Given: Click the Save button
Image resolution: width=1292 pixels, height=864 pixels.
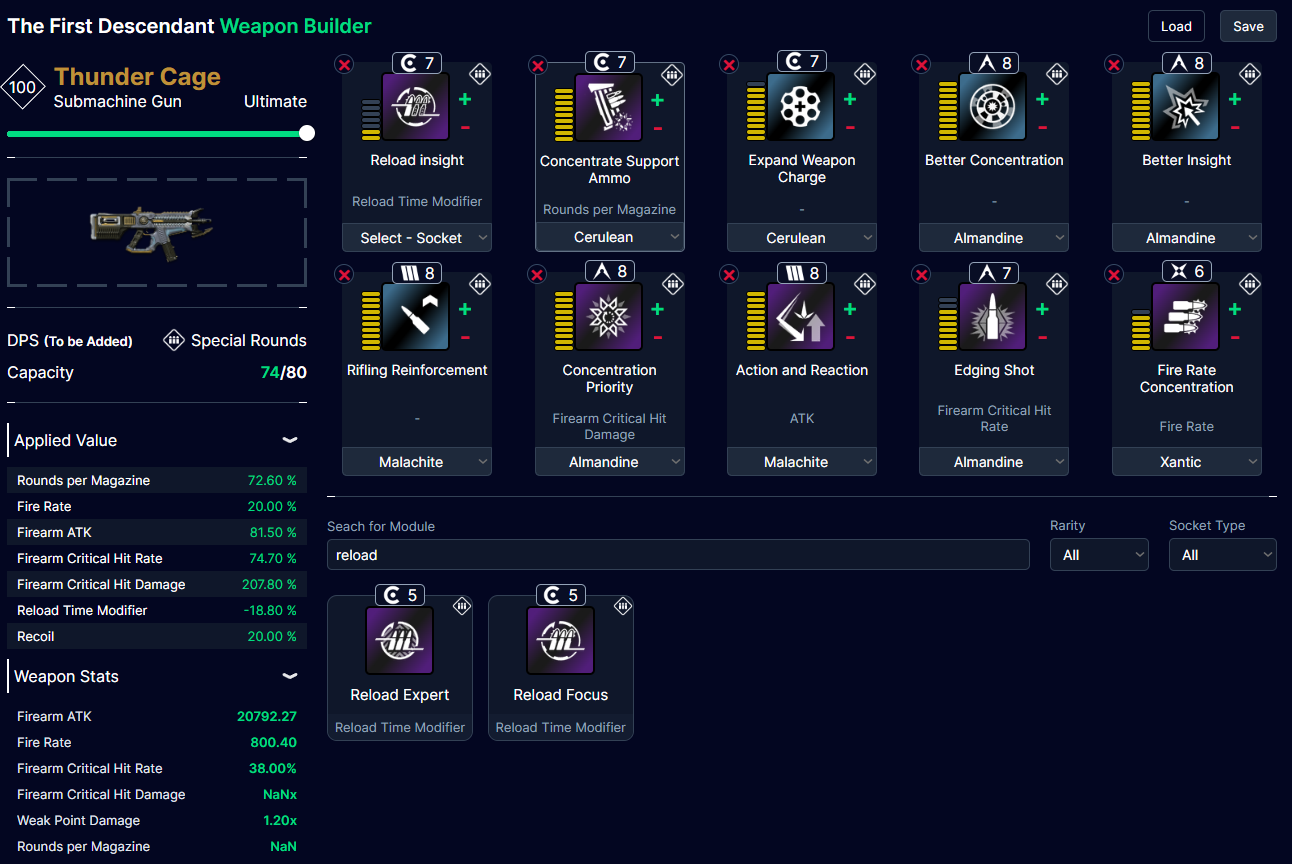Looking at the screenshot, I should 1248,27.
